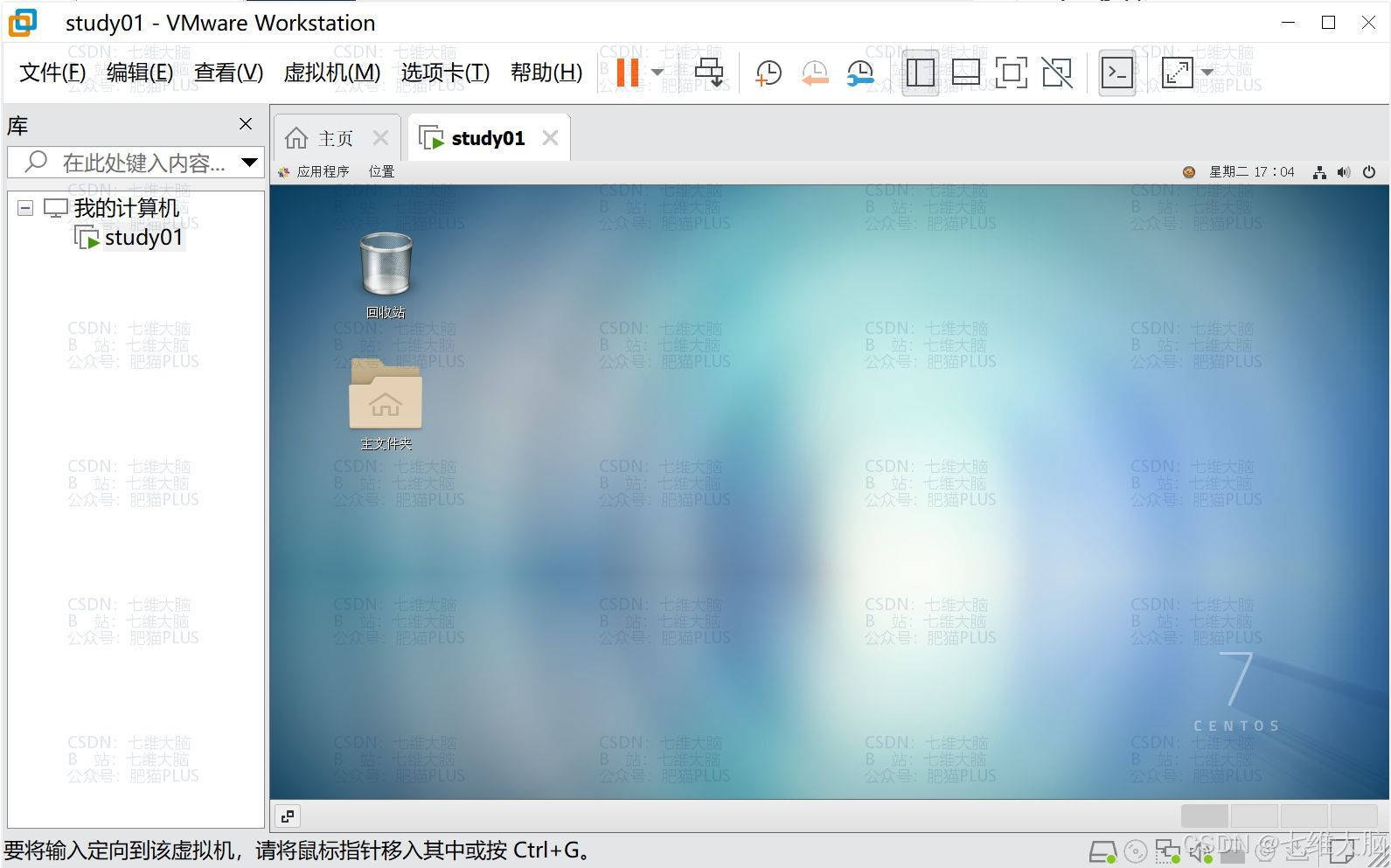
Task: Pause the virtual machine
Action: click(627, 72)
